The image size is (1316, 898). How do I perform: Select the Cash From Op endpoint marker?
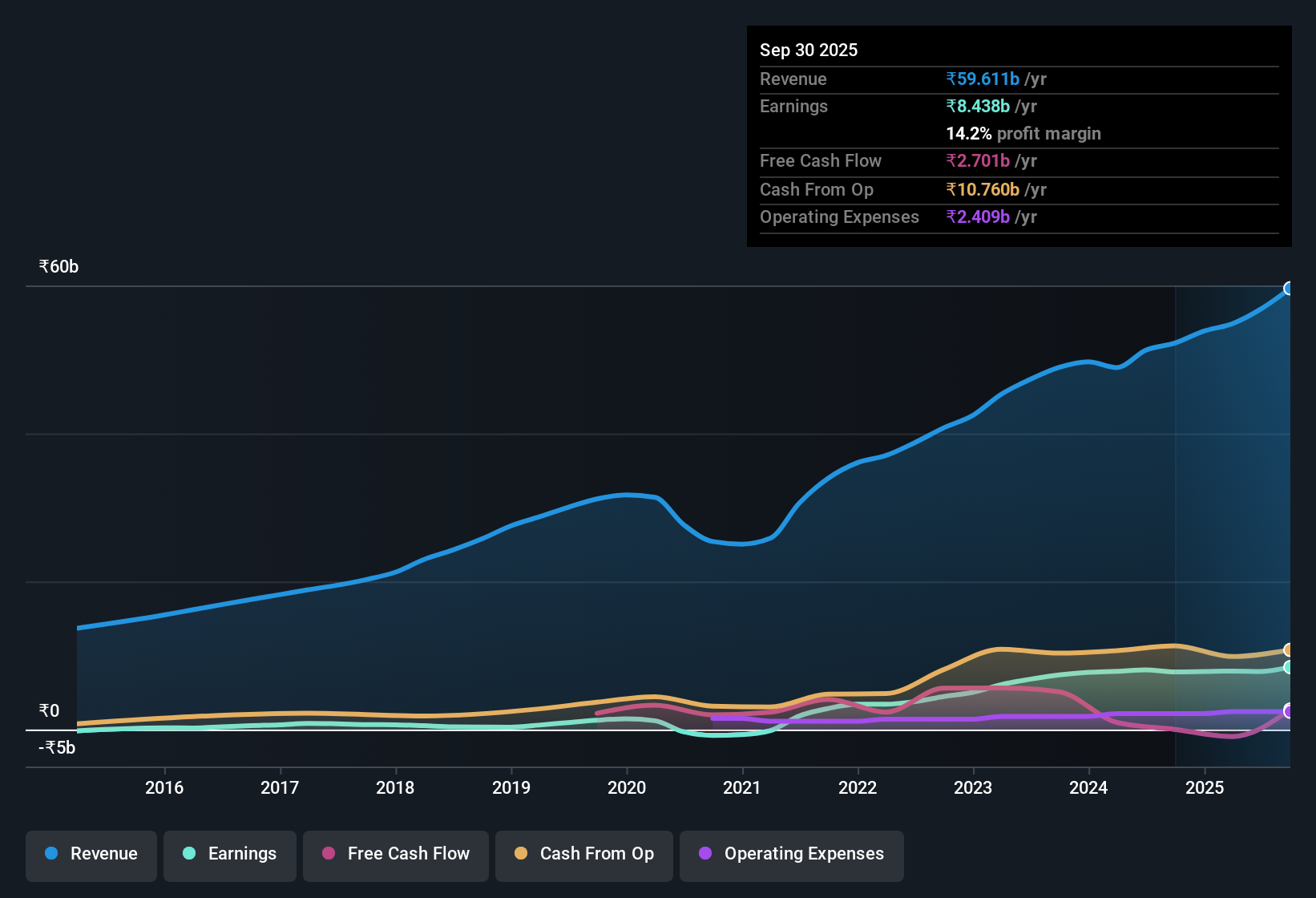click(x=1289, y=650)
